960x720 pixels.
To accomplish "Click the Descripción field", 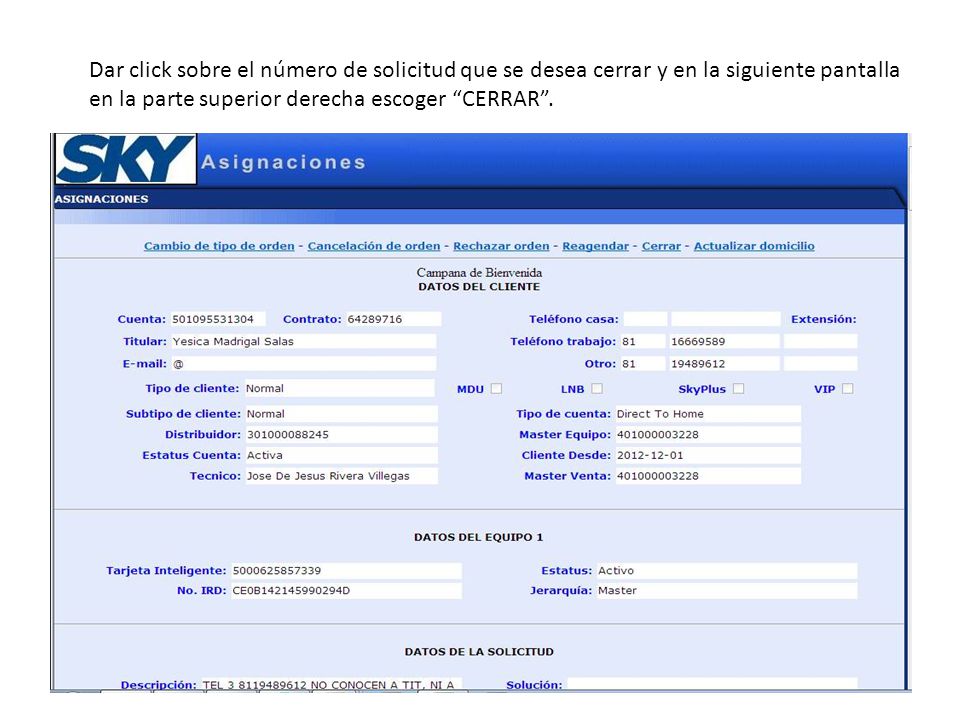I will point(331,684).
